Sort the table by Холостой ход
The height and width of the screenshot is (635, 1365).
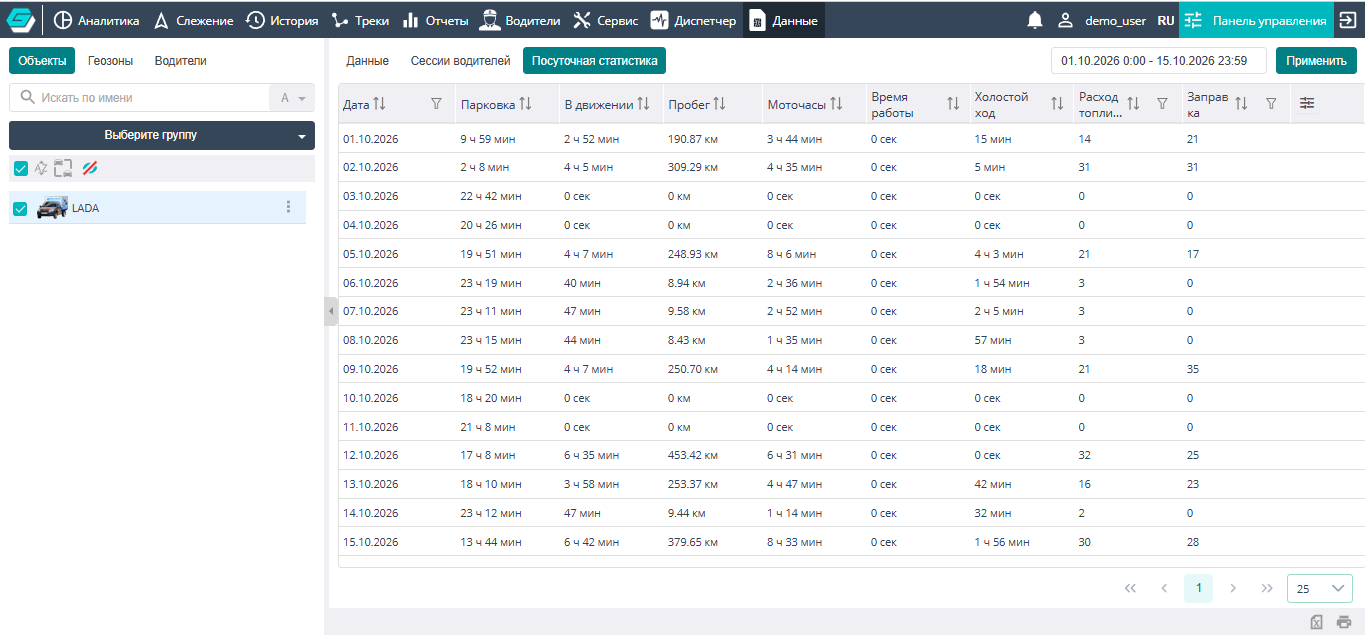click(1057, 104)
